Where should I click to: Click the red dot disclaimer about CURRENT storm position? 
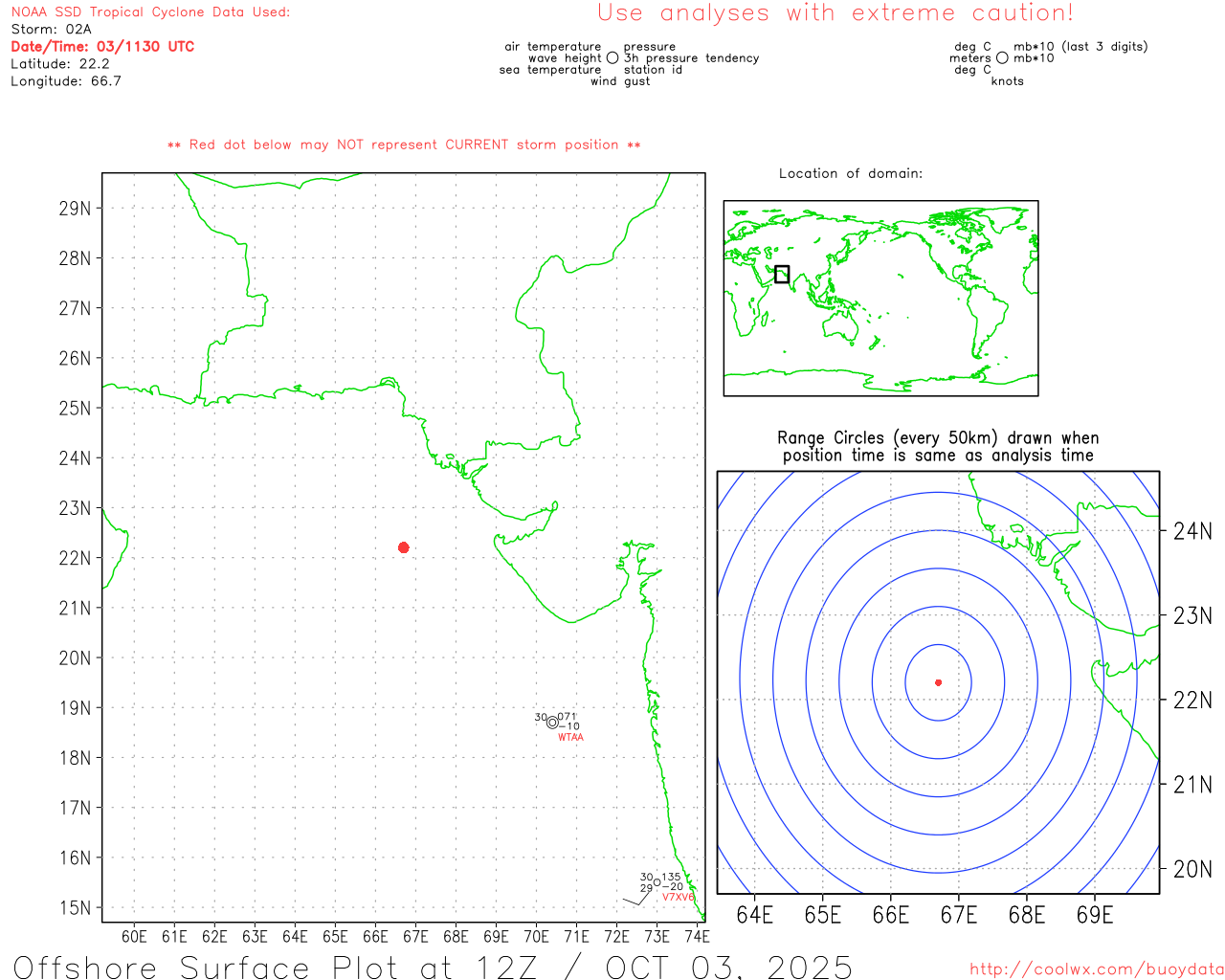(404, 145)
